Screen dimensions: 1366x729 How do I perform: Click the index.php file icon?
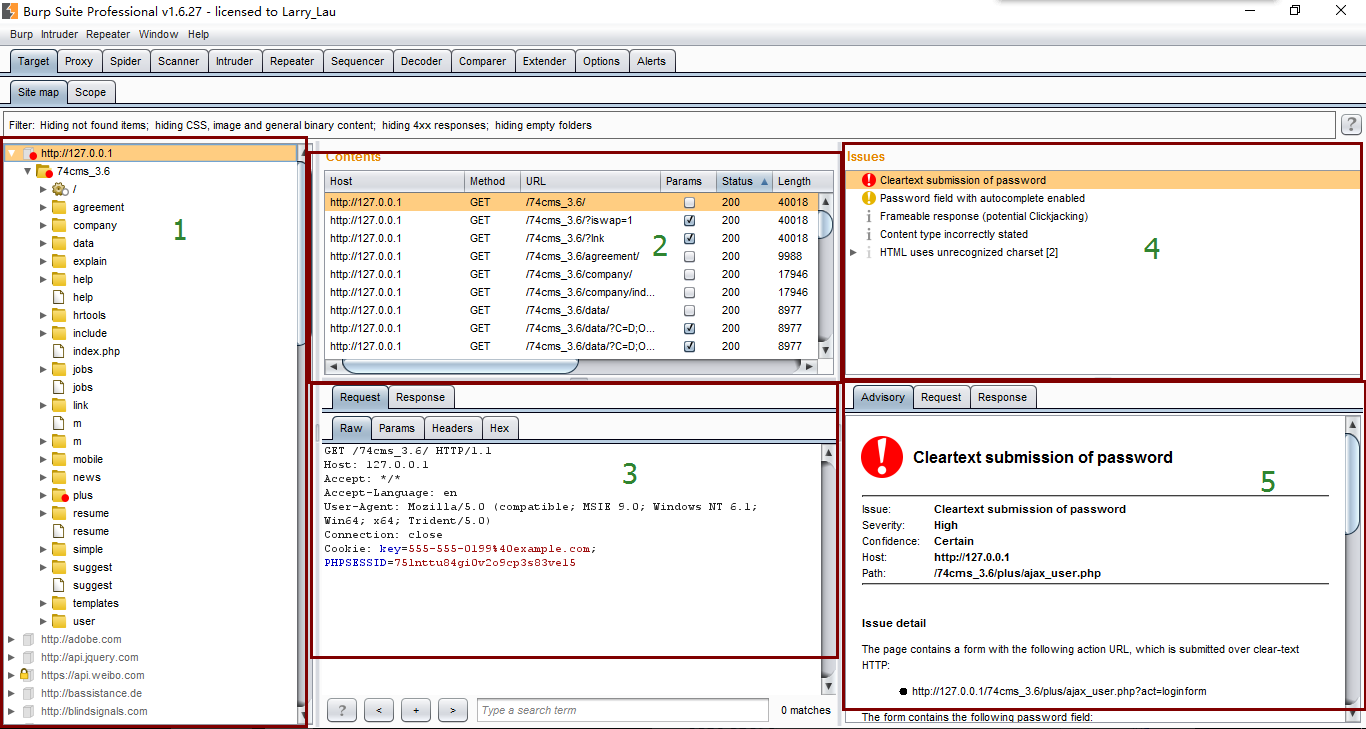59,351
